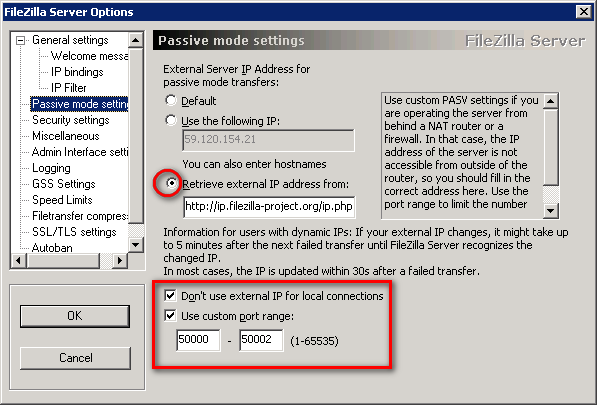The height and width of the screenshot is (405, 597).
Task: Click the tree vertical scrollbar thumb
Action: (x=136, y=136)
